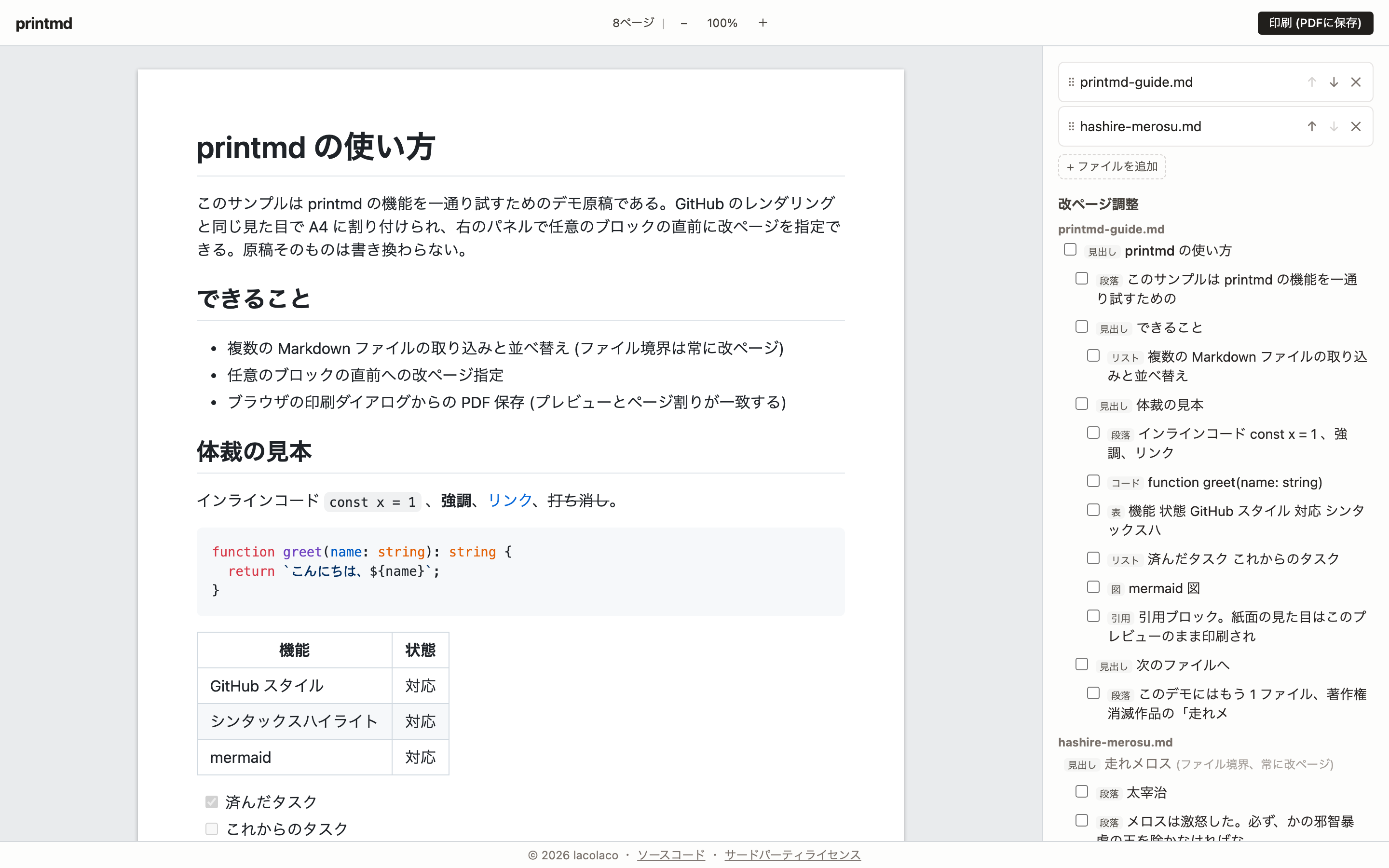Click the disabled up arrow for printmd-guide.md
1389x868 pixels.
coord(1312,82)
